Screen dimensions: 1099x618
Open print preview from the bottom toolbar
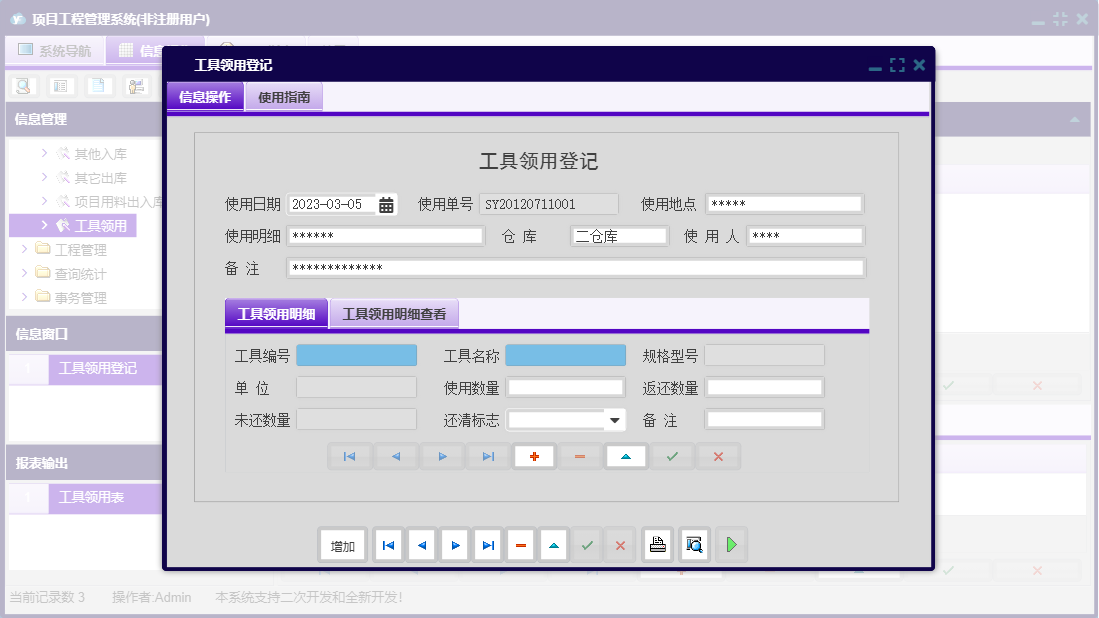tap(694, 544)
